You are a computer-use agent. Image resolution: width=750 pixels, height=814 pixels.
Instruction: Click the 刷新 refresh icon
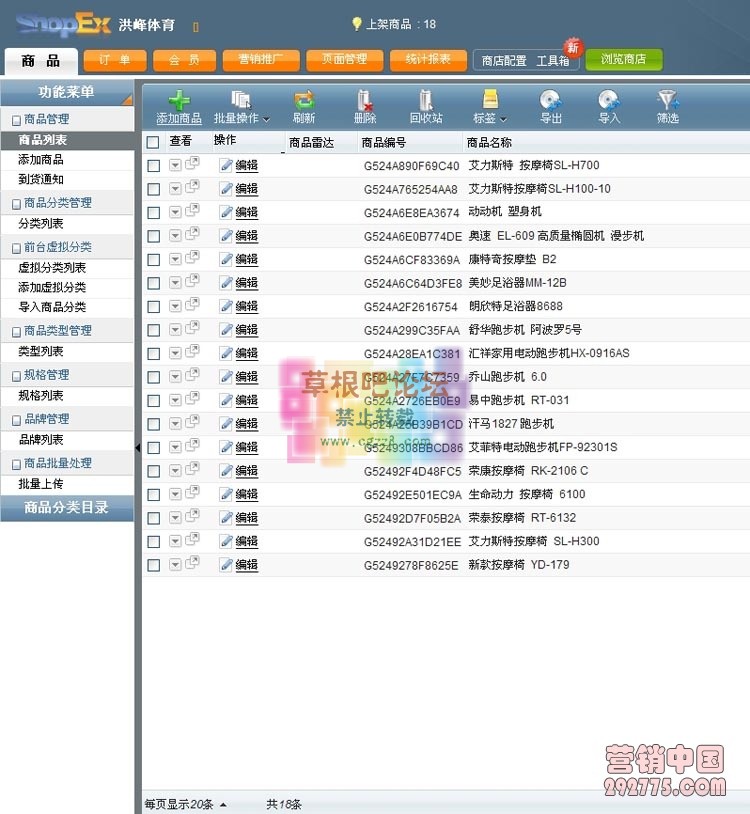pos(304,100)
